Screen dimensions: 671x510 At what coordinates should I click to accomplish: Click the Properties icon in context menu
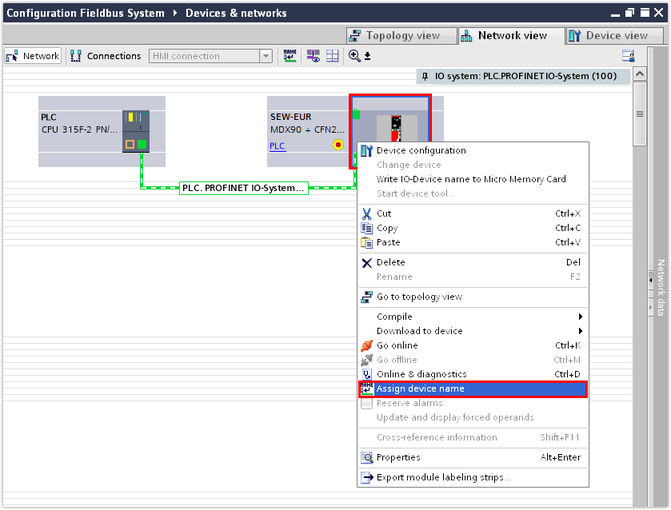tap(367, 458)
